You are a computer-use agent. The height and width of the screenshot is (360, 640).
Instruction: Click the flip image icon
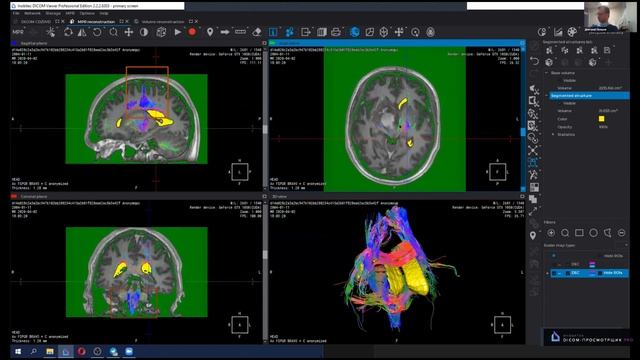tap(82, 32)
